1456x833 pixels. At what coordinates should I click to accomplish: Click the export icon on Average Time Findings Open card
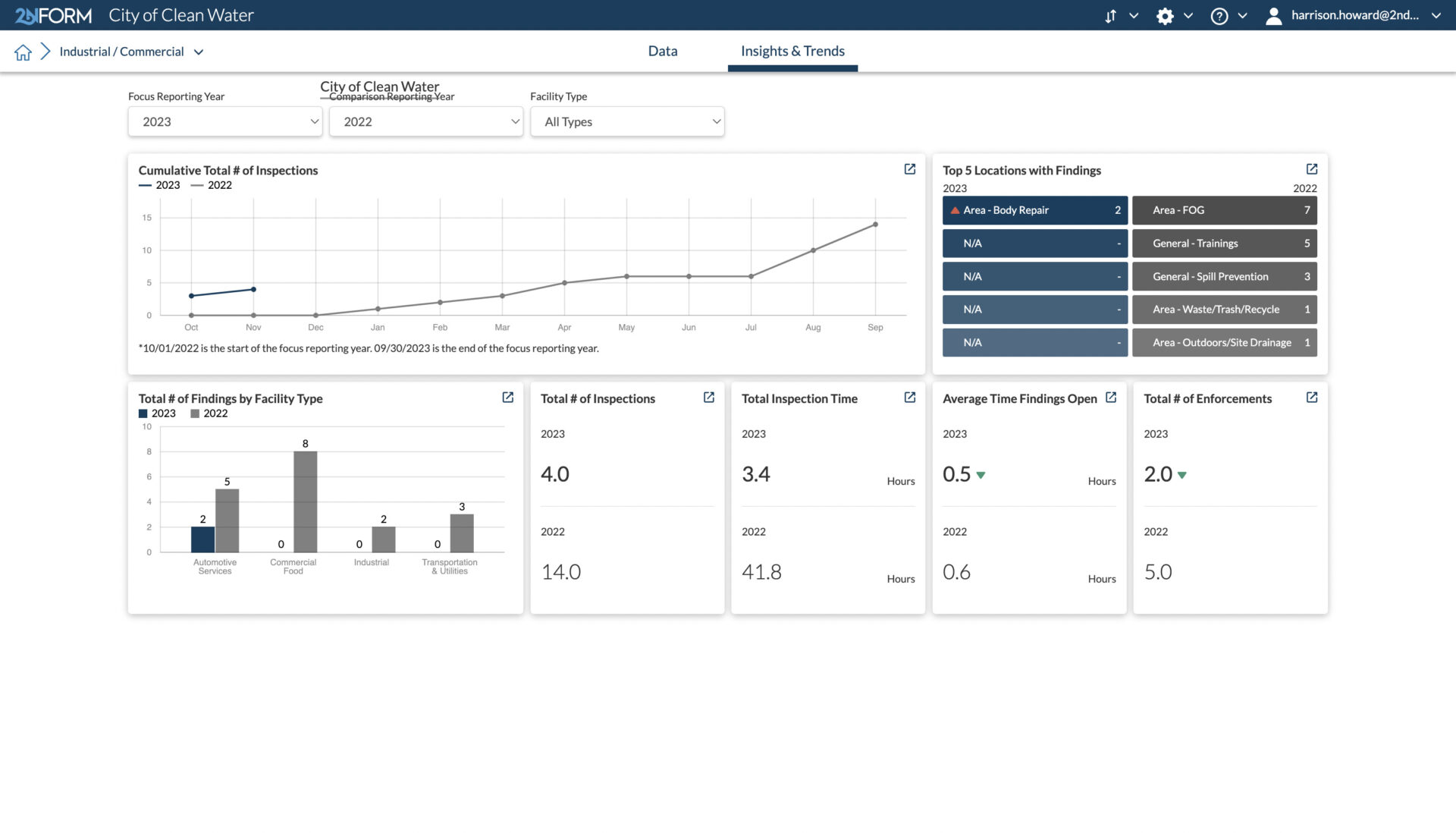coord(1112,397)
